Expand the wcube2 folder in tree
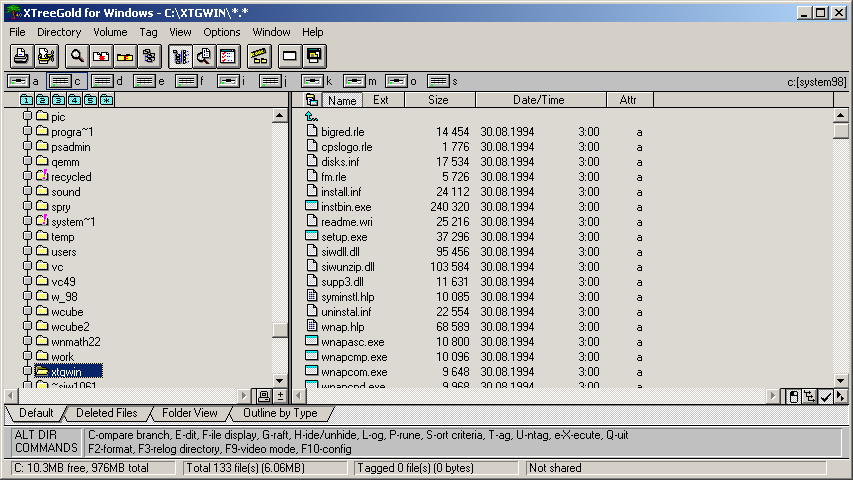The image size is (853, 480). pyautogui.click(x=28, y=327)
